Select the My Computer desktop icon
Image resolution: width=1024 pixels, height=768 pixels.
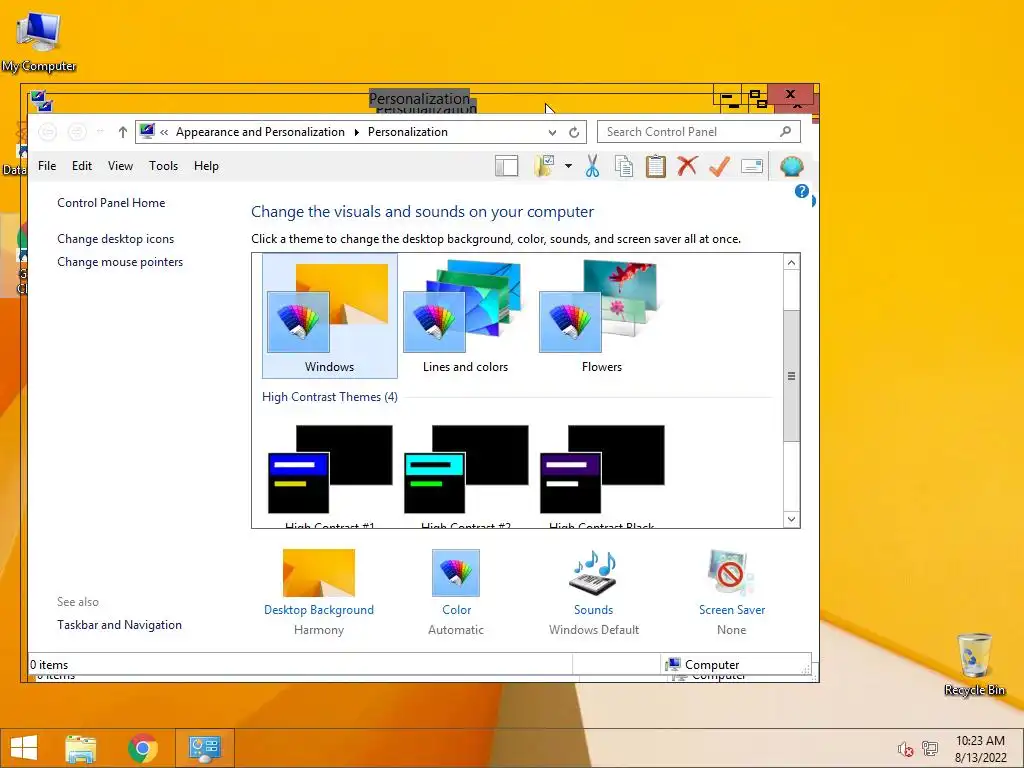pyautogui.click(x=39, y=42)
